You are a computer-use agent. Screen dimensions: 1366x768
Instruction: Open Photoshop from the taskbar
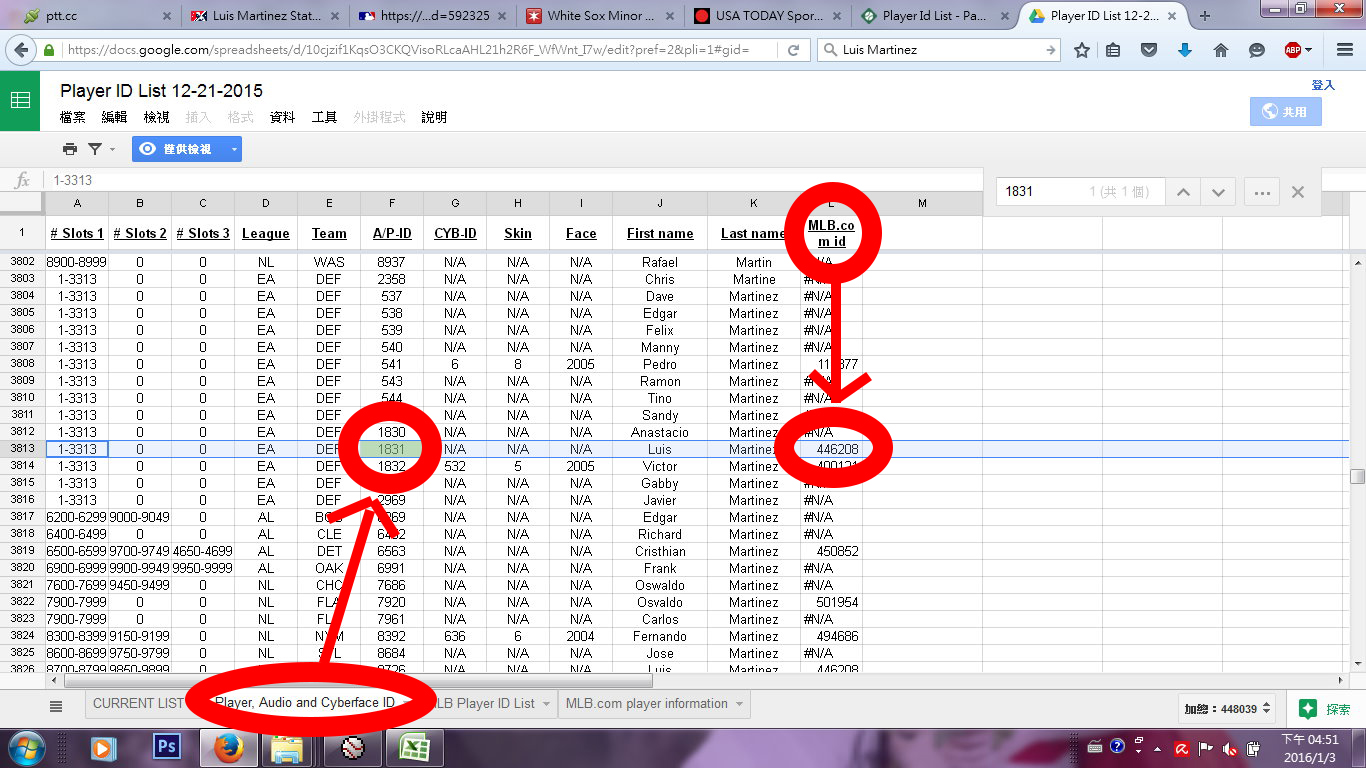pyautogui.click(x=166, y=747)
